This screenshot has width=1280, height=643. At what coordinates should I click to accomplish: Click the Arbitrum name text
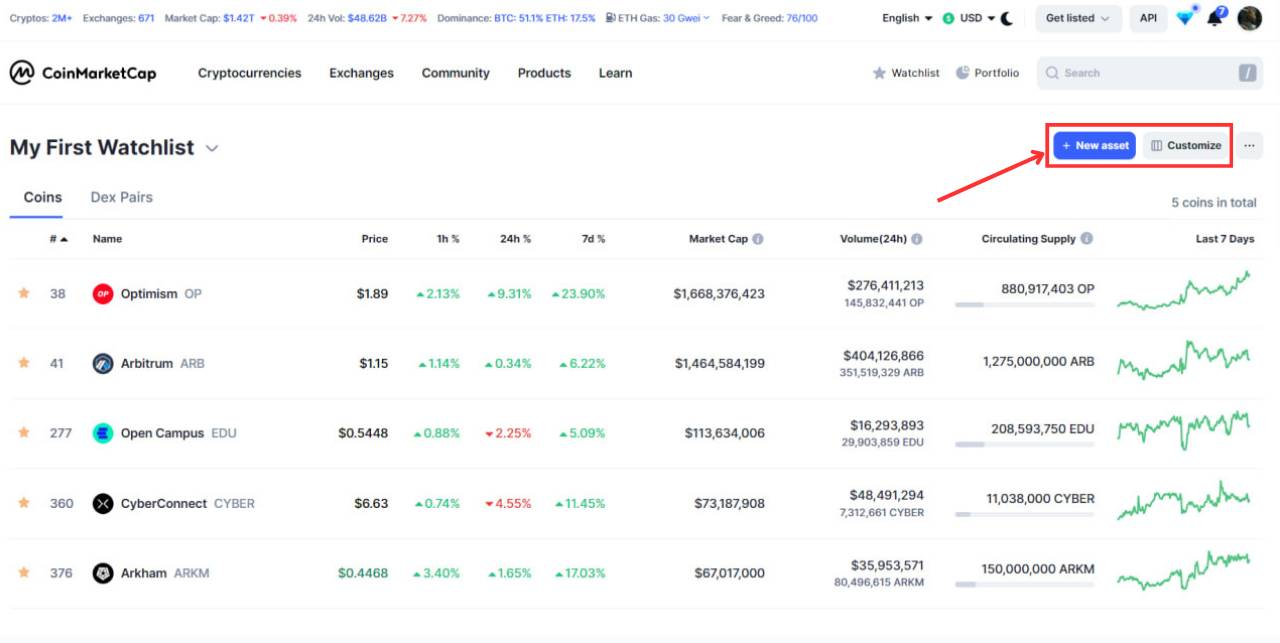point(147,363)
